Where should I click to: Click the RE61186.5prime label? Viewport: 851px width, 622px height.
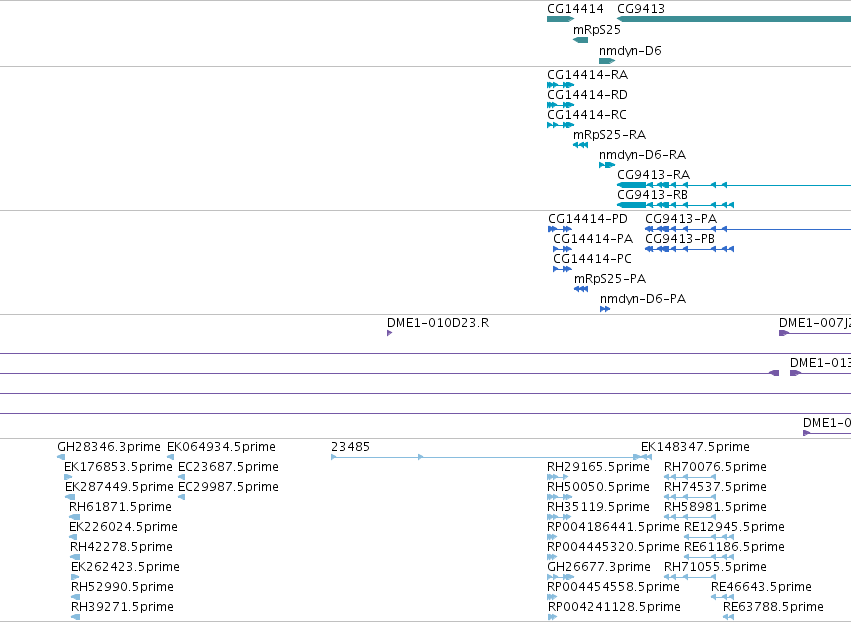[x=734, y=547]
